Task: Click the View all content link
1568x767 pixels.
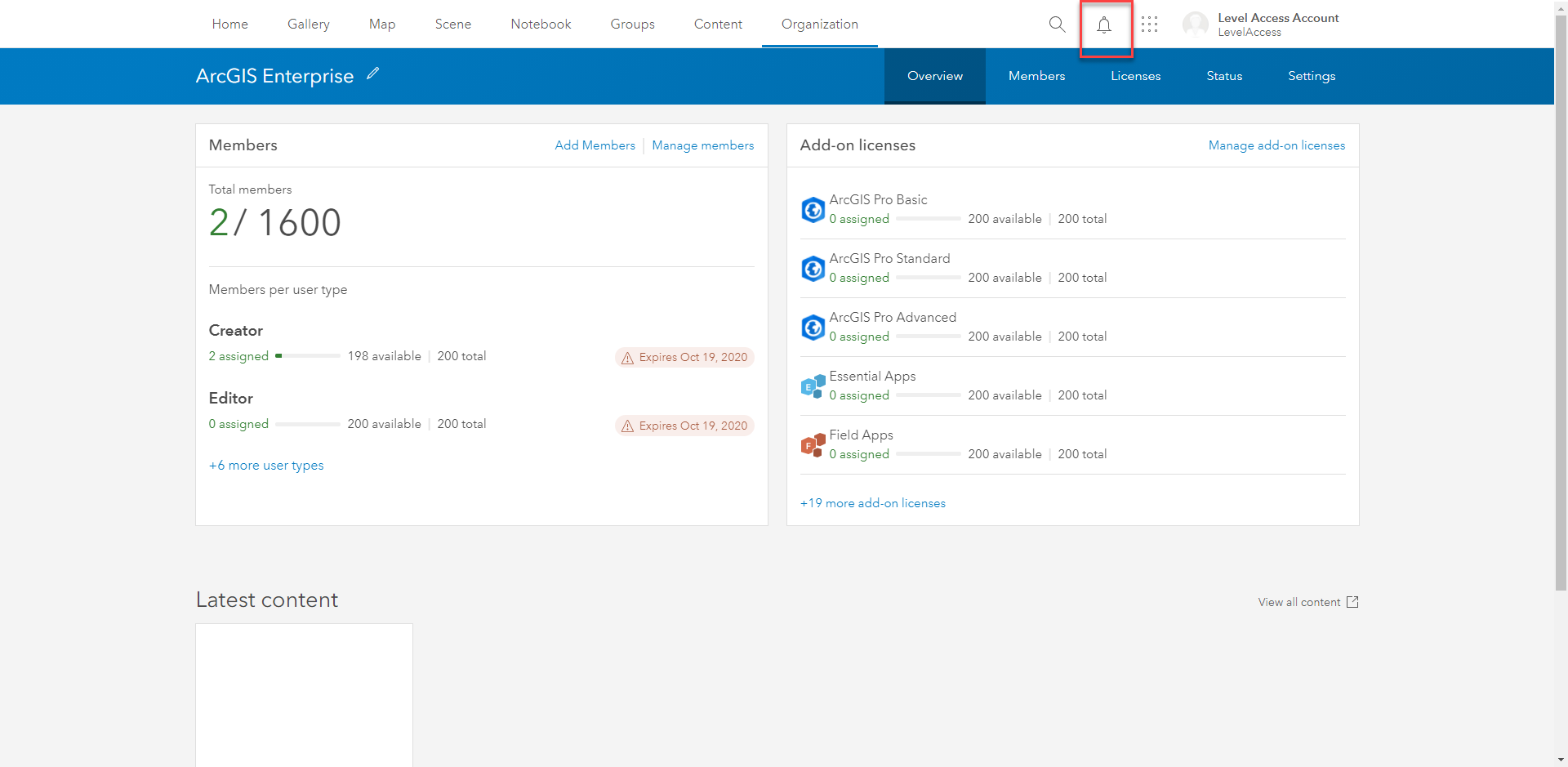Action: pyautogui.click(x=1299, y=602)
